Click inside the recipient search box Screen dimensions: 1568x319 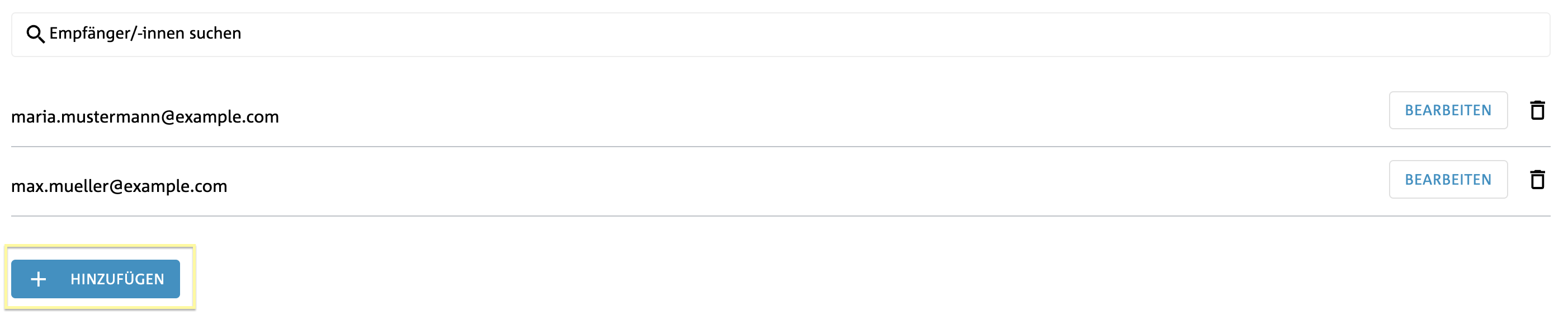(780, 35)
